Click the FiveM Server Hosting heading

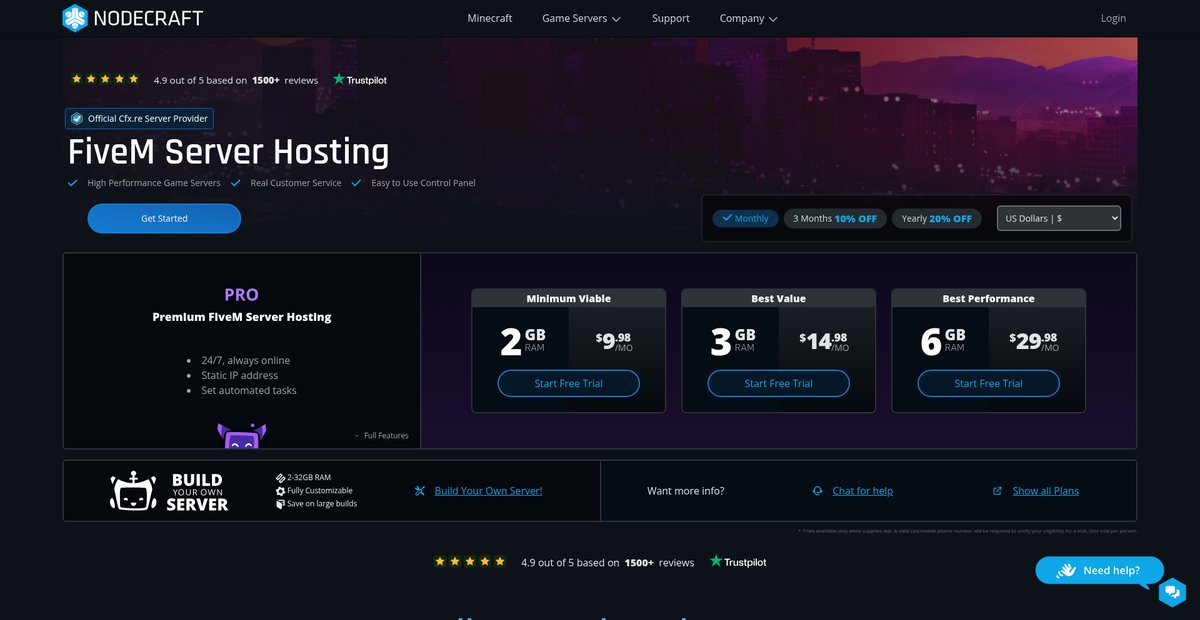228,152
